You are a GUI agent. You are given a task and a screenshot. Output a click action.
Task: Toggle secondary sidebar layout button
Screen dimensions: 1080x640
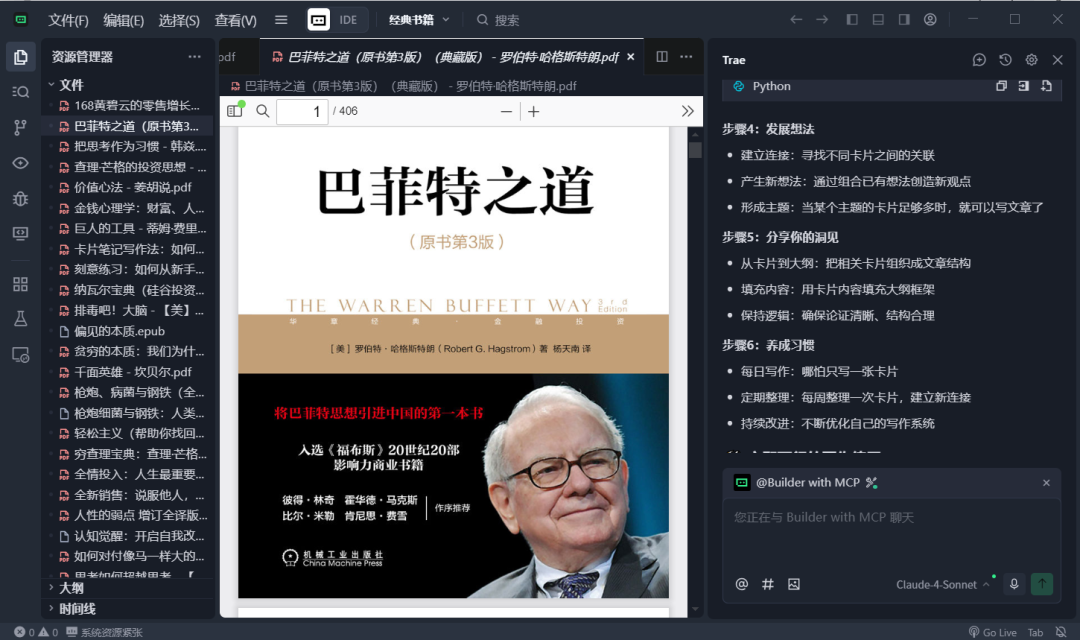pyautogui.click(x=904, y=19)
